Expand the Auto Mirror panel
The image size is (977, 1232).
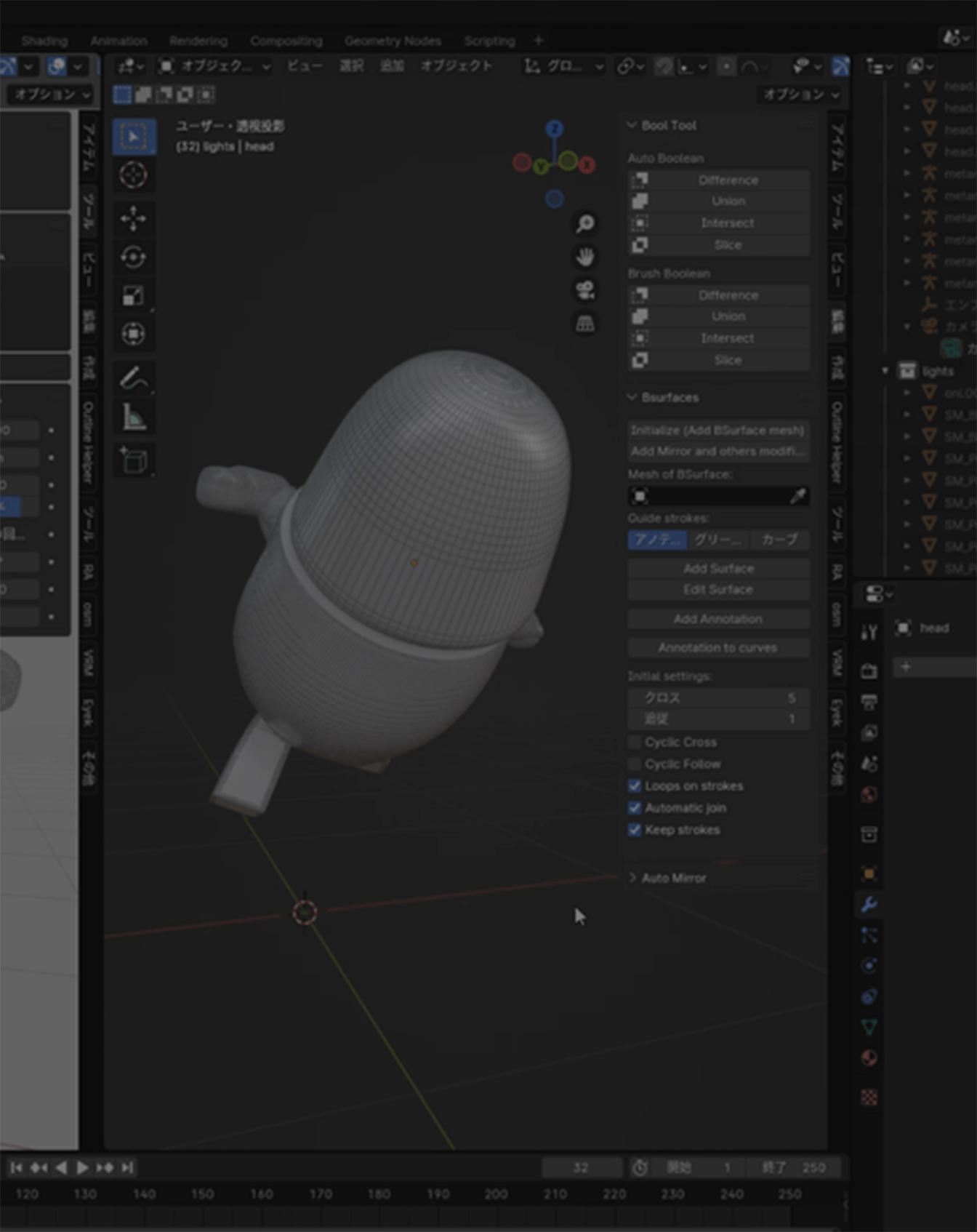pyautogui.click(x=673, y=878)
